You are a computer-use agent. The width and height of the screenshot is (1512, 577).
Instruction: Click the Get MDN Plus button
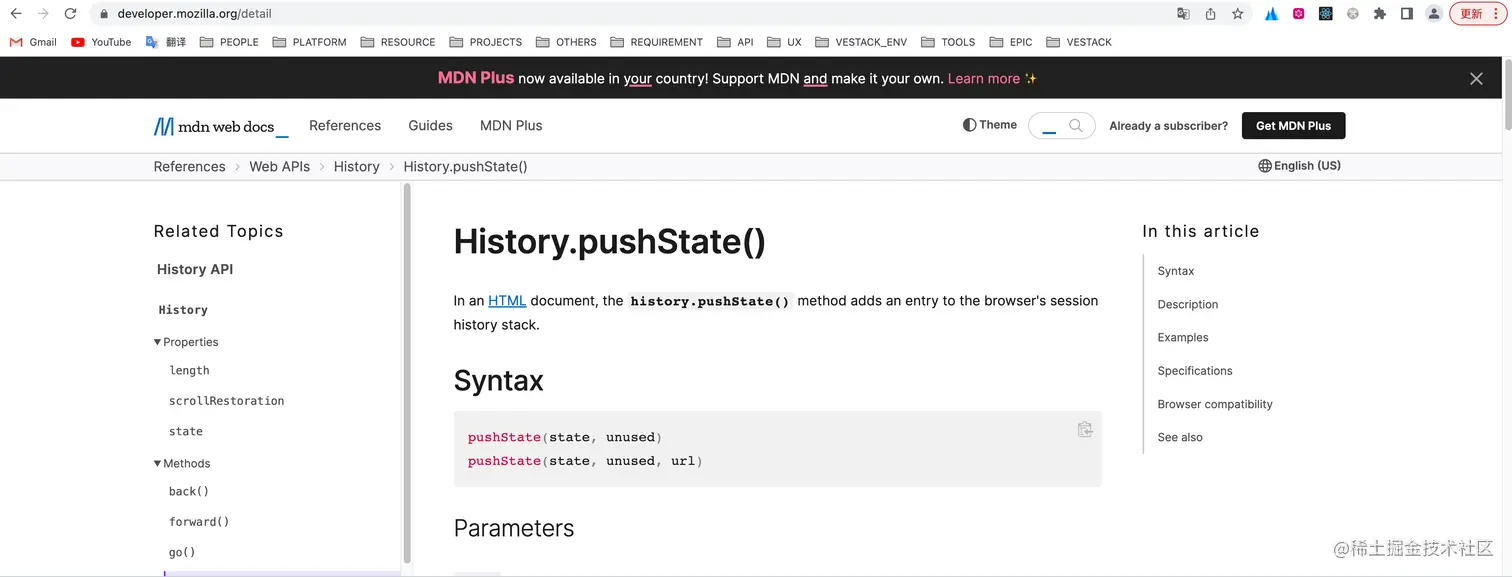tap(1293, 126)
